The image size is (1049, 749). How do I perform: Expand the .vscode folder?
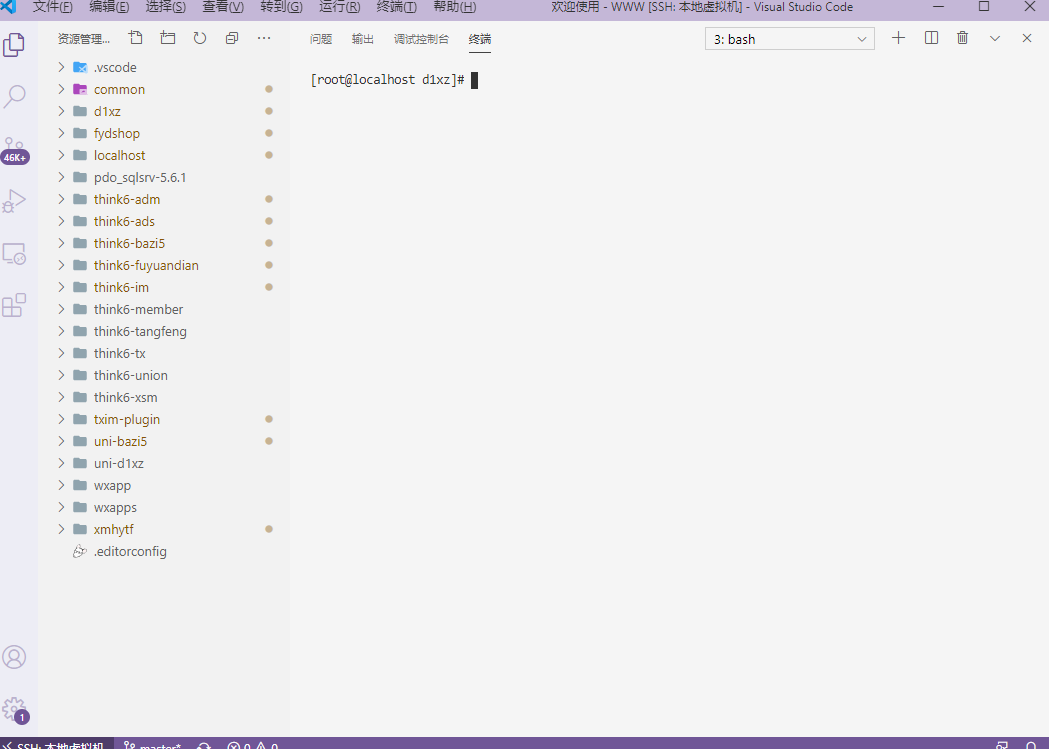61,67
